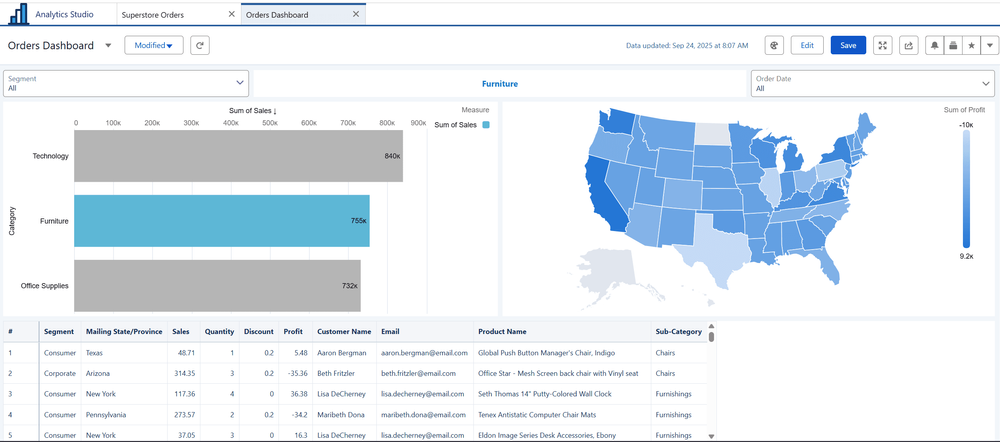Click the share dashboard icon
The image size is (1000, 442).
tap(908, 45)
